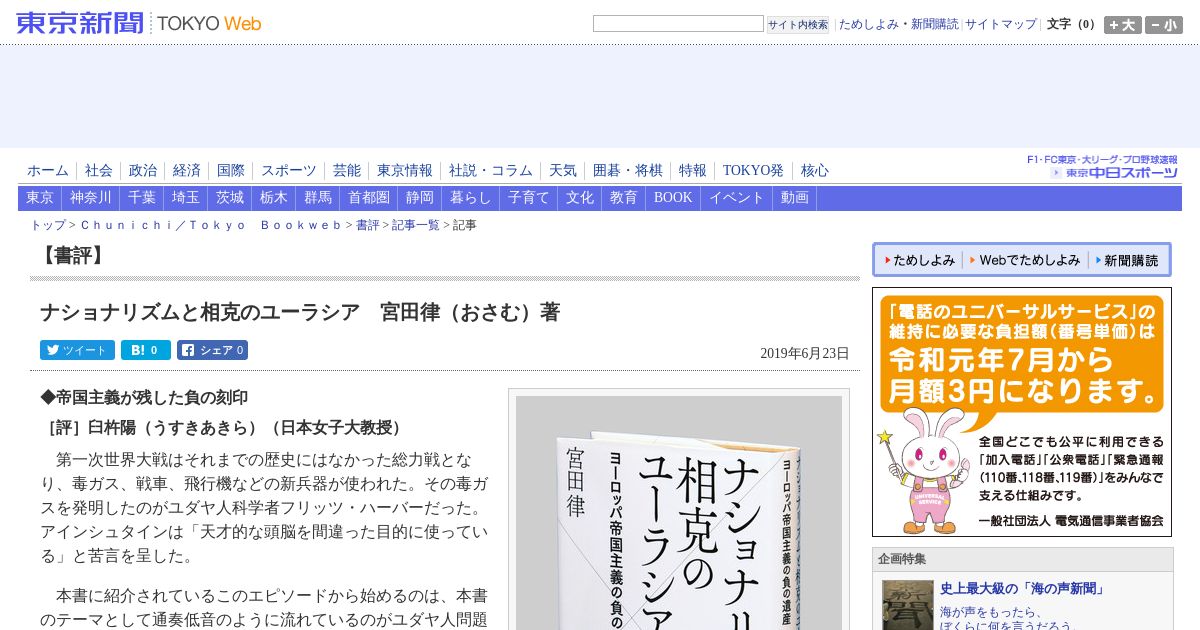
Task: Open the 東京情報 section
Action: coord(405,171)
